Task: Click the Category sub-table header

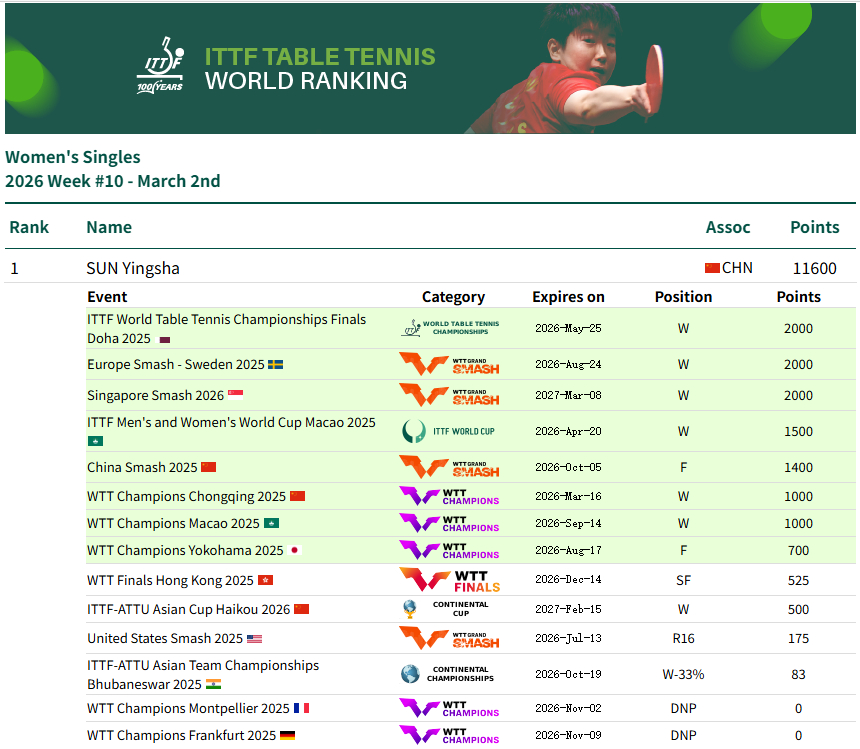Action: [453, 297]
